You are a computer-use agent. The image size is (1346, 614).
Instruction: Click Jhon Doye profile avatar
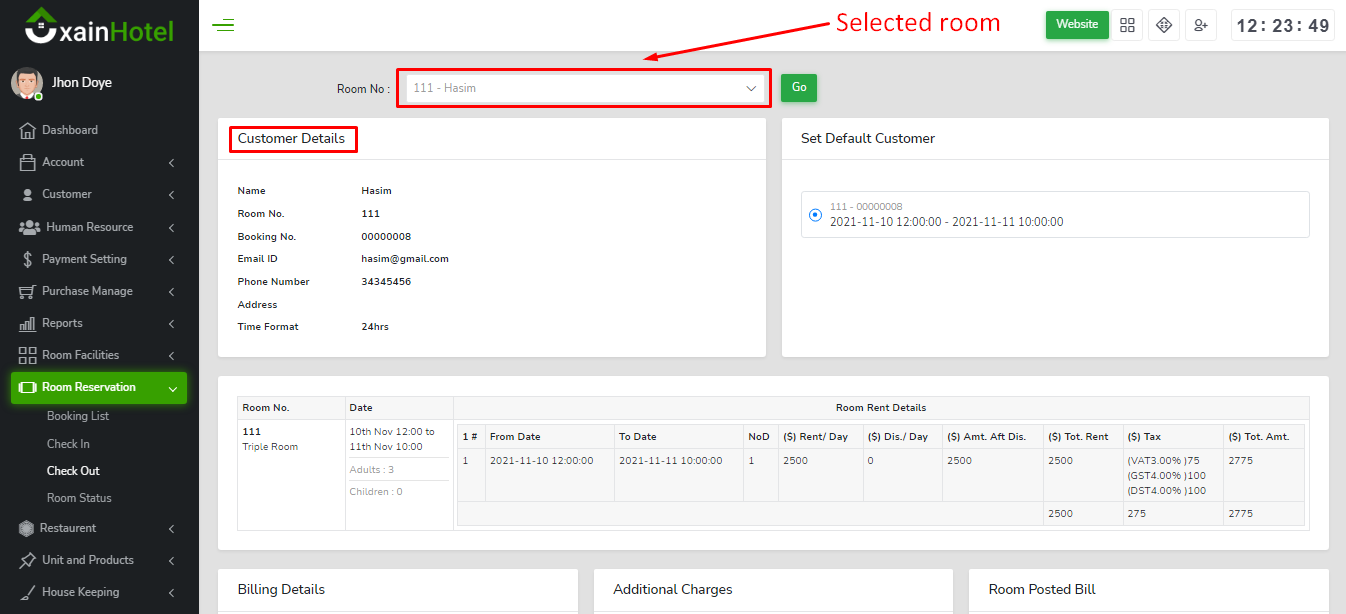tap(27, 83)
